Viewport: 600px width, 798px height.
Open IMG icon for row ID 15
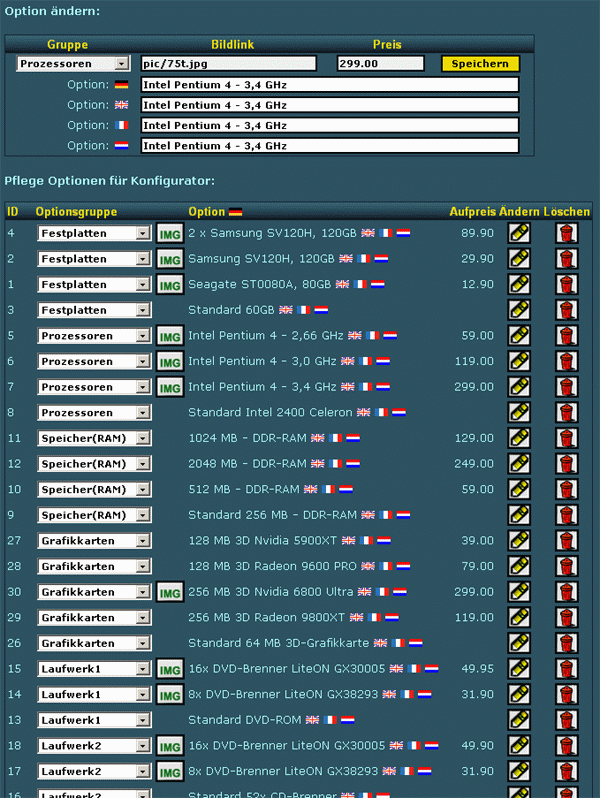tap(170, 669)
